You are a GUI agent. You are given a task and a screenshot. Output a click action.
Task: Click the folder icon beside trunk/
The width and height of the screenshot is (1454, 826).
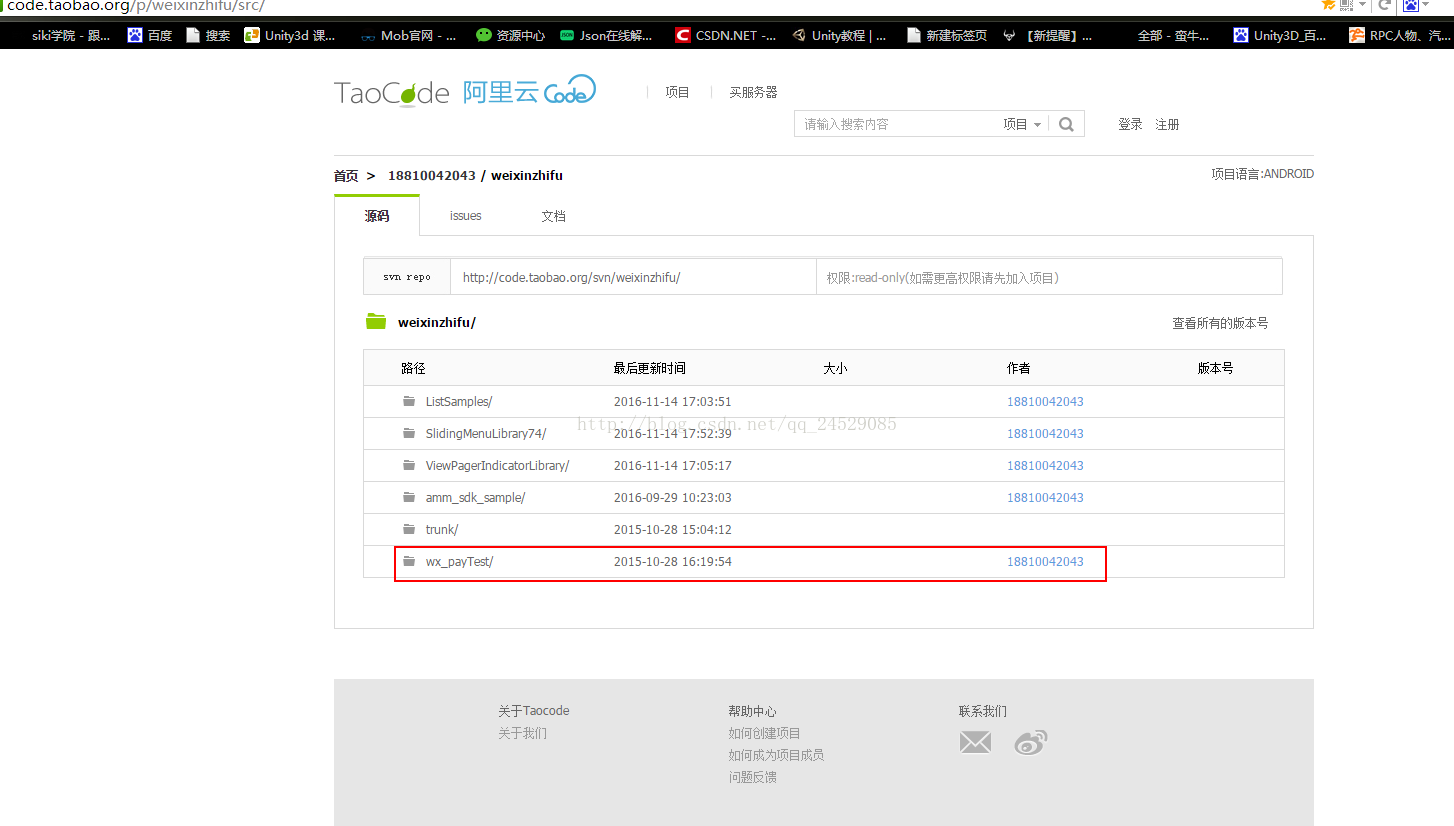click(x=409, y=529)
